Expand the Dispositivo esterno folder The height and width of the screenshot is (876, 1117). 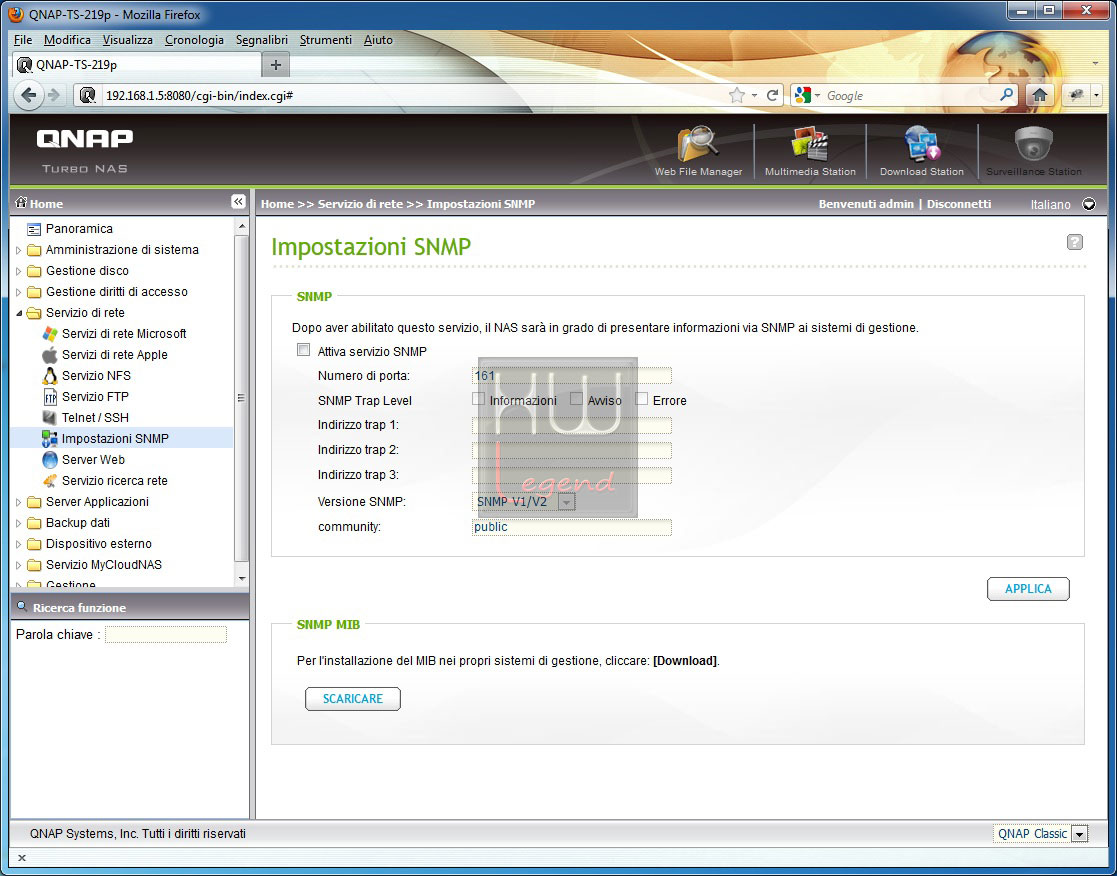[x=19, y=544]
